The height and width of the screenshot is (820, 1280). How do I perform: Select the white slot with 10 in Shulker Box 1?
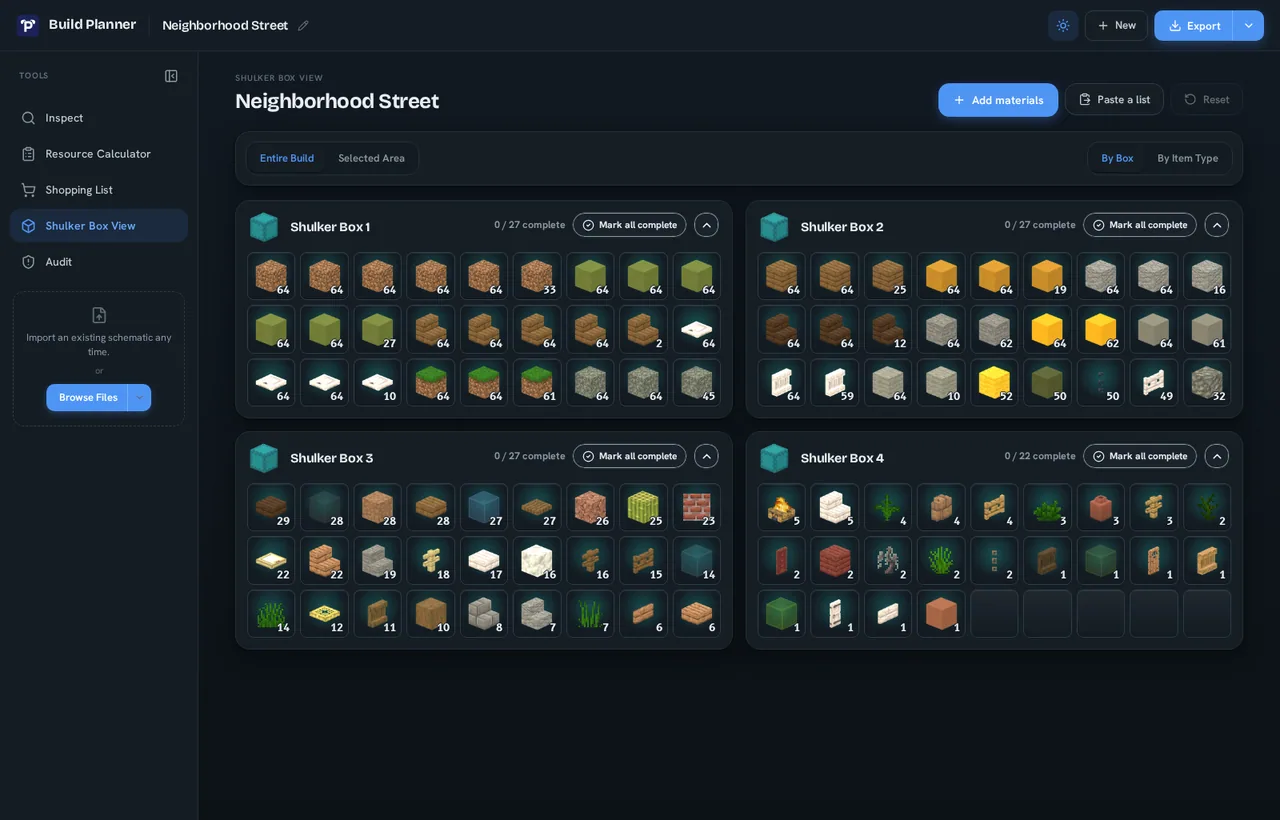point(378,382)
